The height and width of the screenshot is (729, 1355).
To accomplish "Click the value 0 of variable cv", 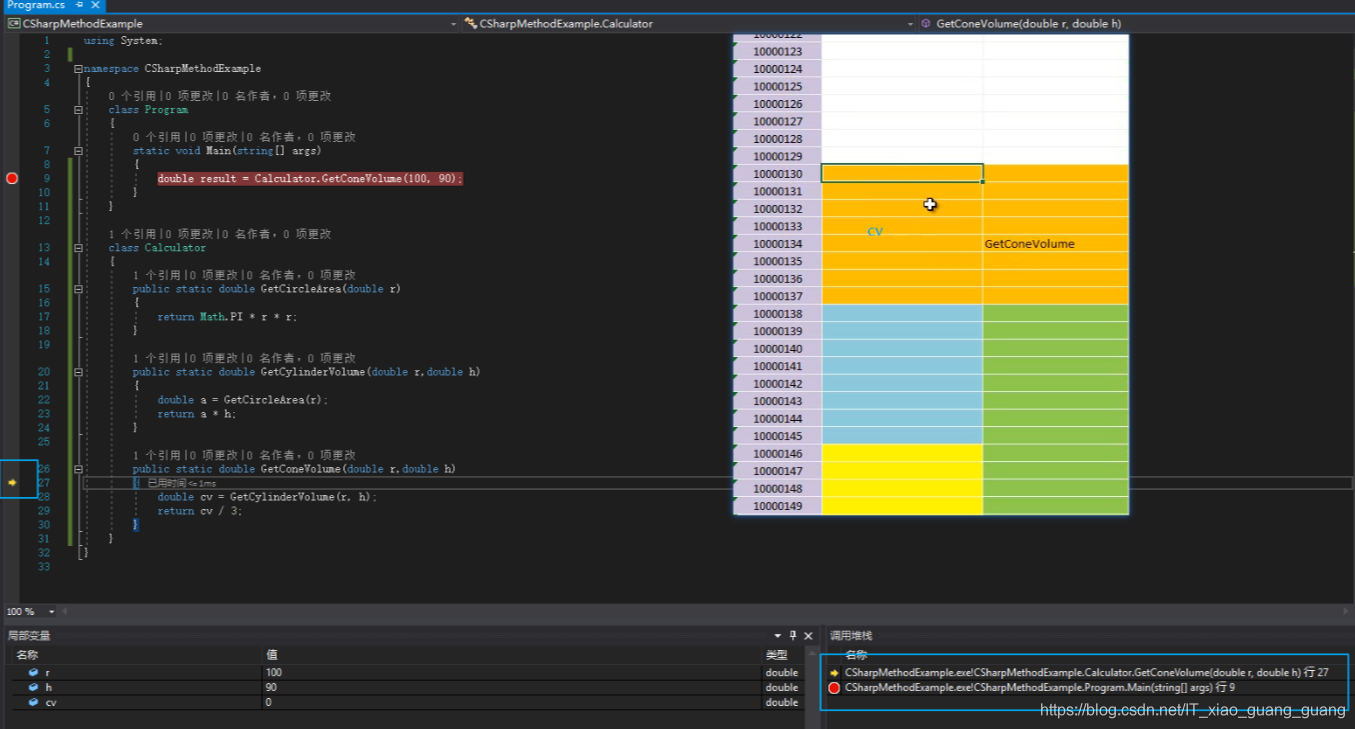I will (x=269, y=703).
